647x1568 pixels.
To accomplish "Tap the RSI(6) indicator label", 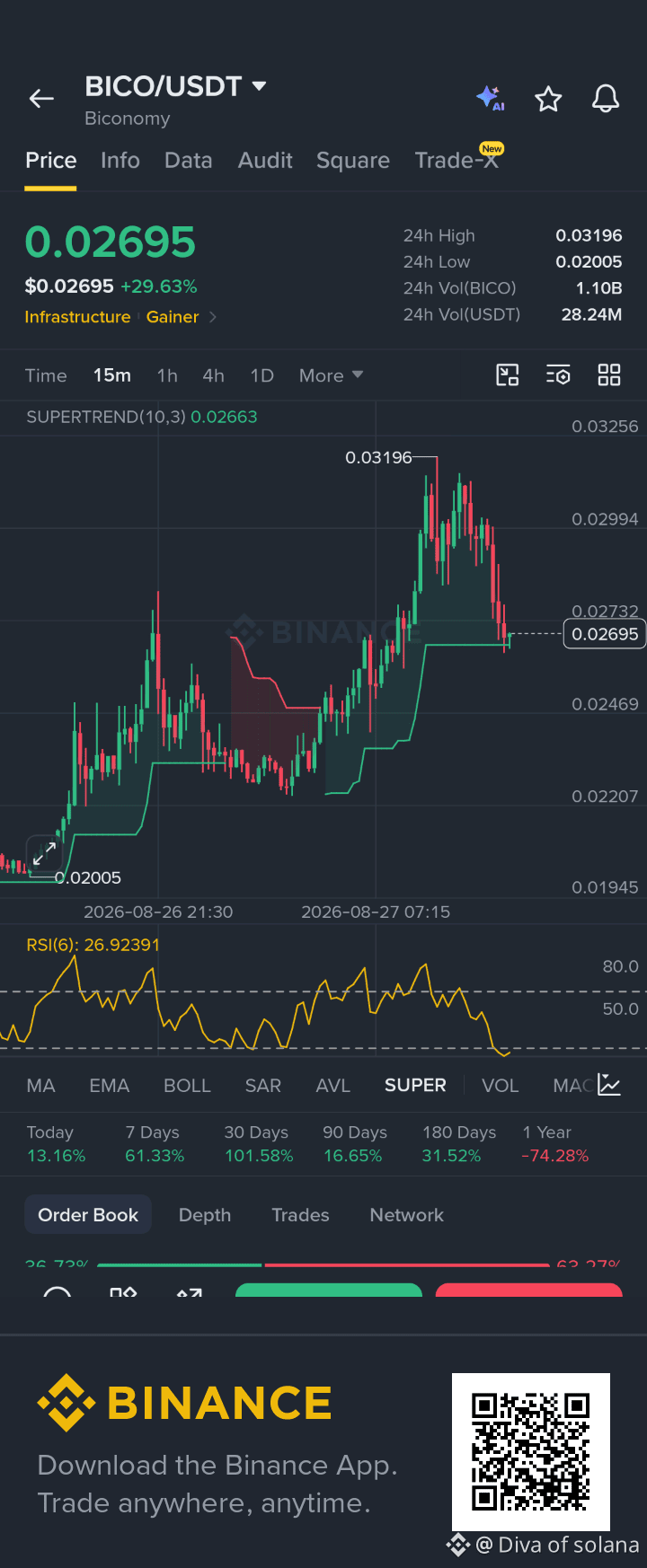I will click(93, 945).
